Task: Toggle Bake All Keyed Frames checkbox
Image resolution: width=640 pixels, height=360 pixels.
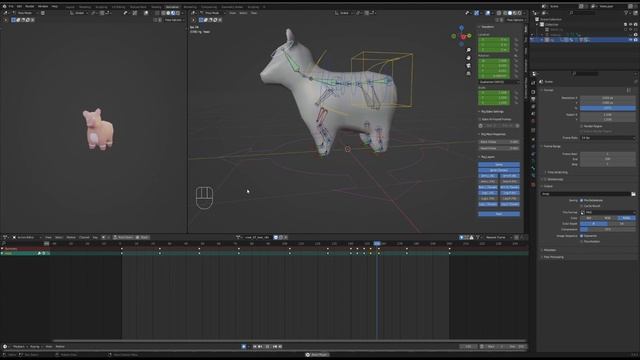Action: [x=480, y=119]
